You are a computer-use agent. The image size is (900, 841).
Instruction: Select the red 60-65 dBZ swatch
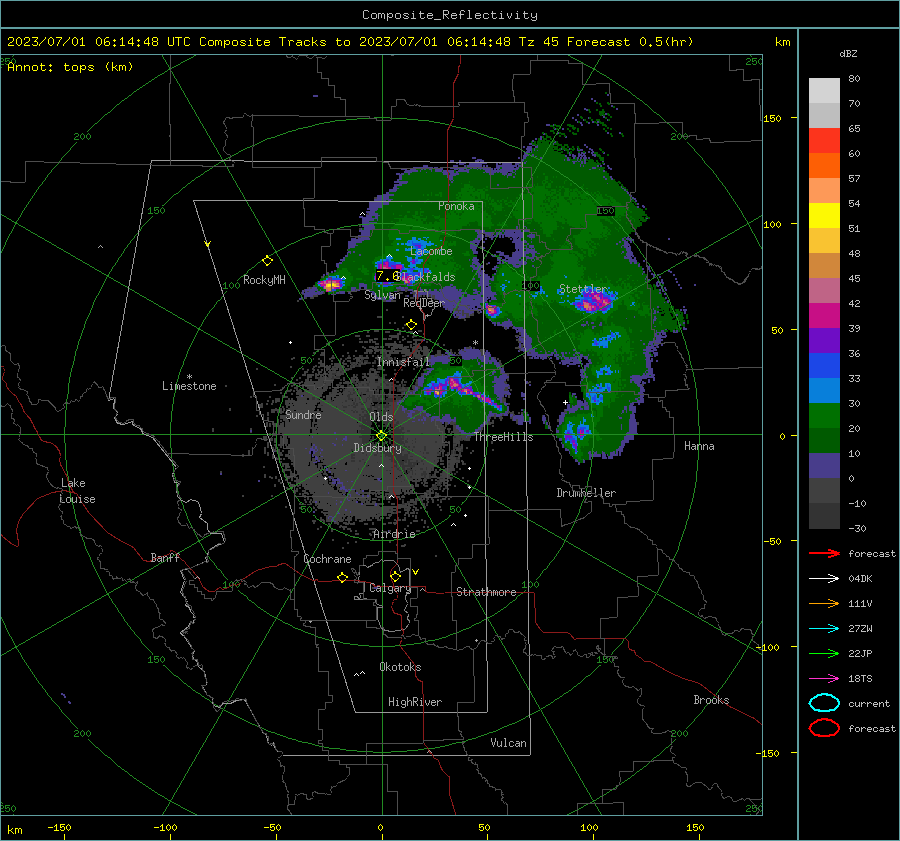824,141
